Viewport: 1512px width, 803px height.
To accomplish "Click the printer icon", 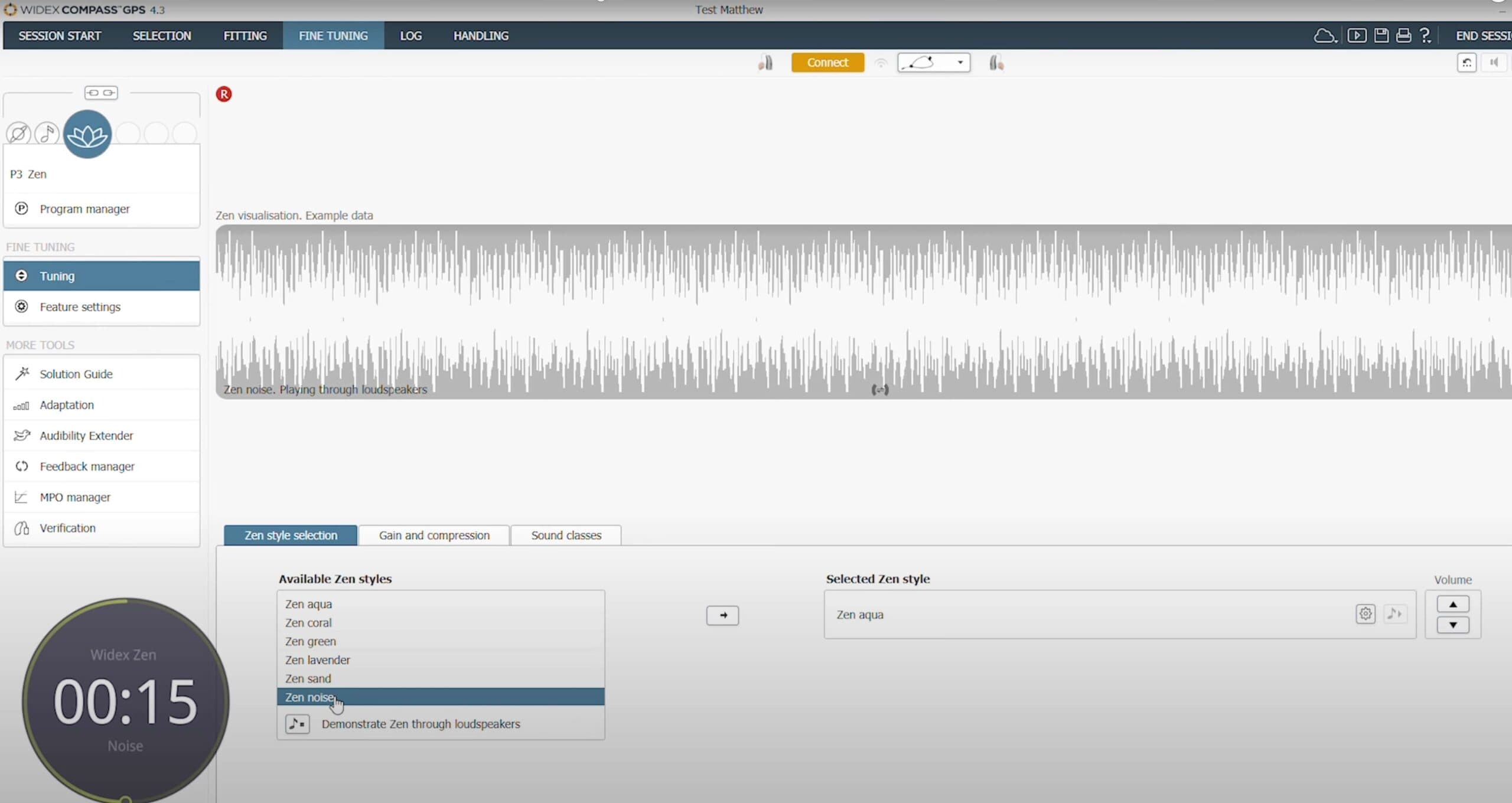I will (x=1403, y=36).
